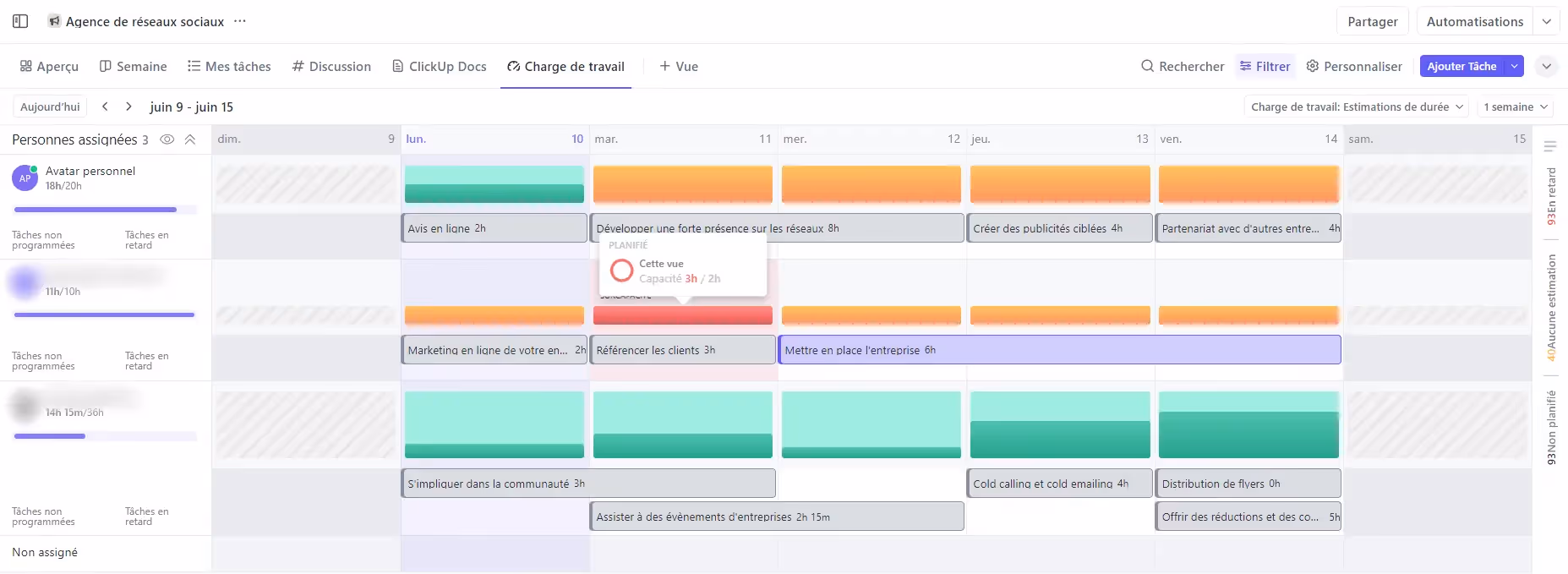Open the Personnaliser settings
The image size is (1568, 574).
coord(1353,66)
